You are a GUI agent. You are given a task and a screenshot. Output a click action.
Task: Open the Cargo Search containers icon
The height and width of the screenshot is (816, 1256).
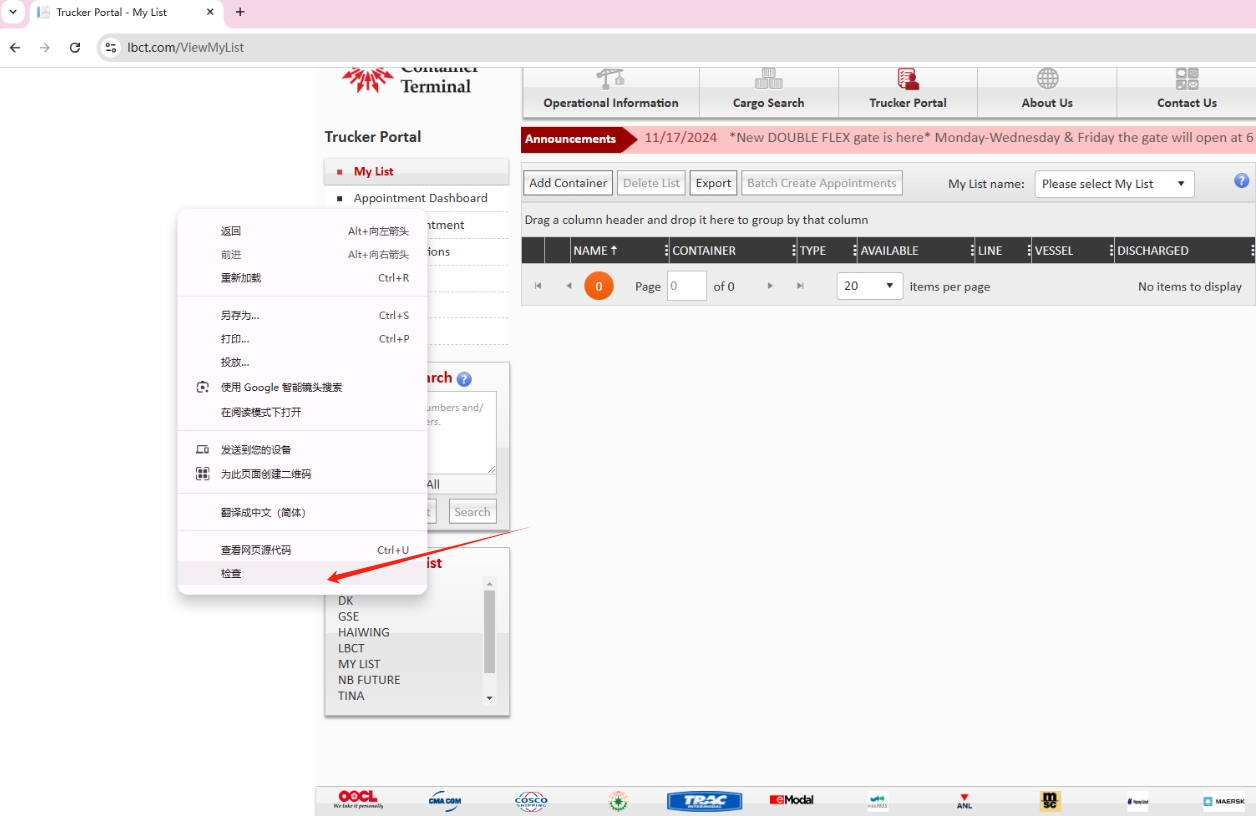[768, 79]
